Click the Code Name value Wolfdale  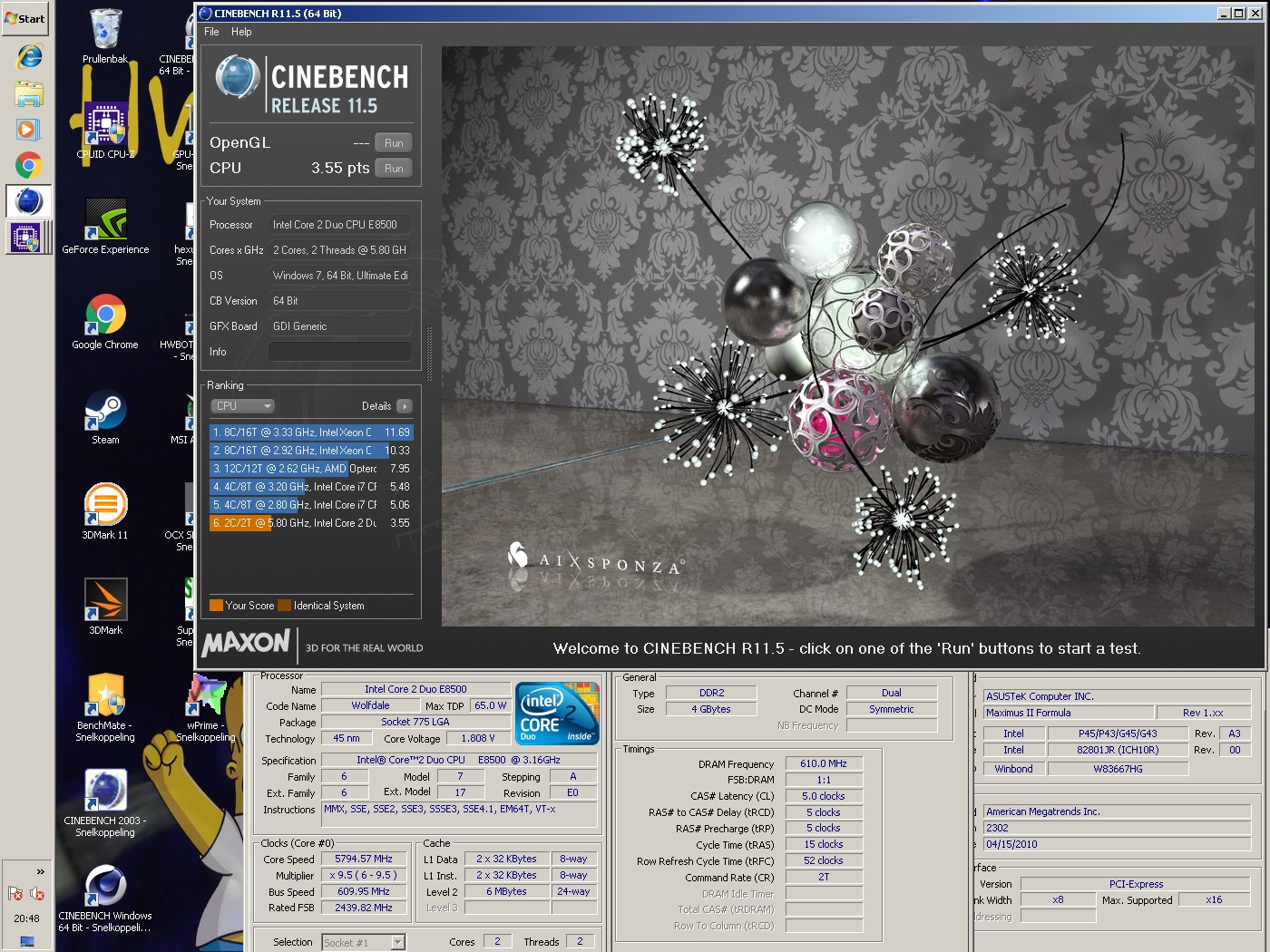[370, 705]
